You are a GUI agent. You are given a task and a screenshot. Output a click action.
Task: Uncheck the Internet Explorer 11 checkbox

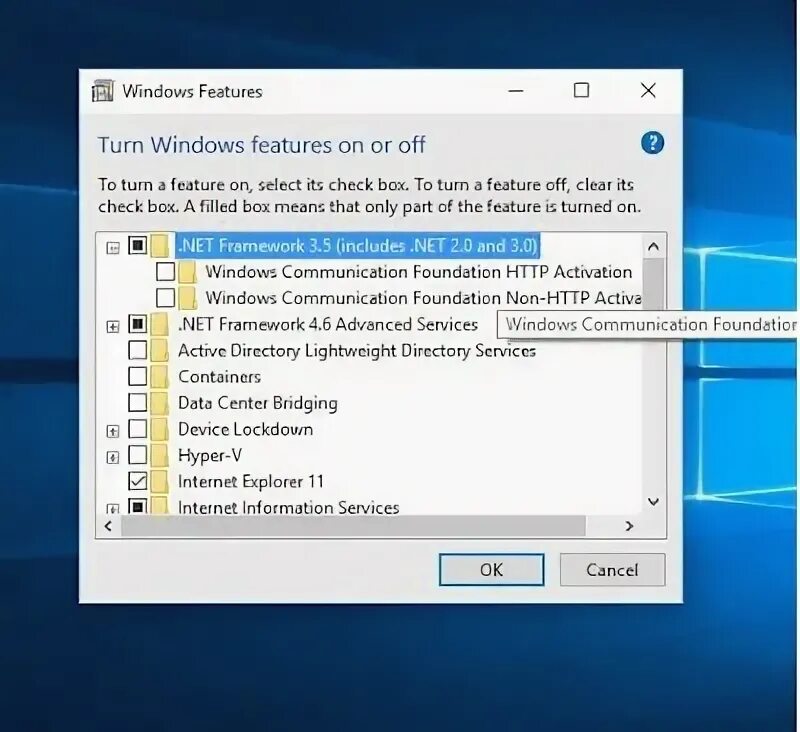(137, 481)
